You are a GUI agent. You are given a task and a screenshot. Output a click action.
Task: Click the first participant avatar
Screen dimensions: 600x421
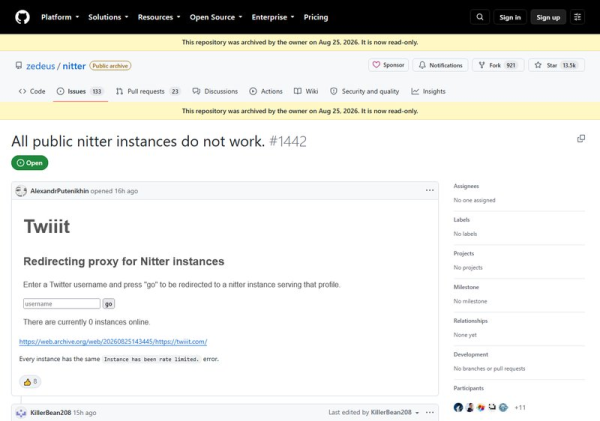[x=458, y=407]
